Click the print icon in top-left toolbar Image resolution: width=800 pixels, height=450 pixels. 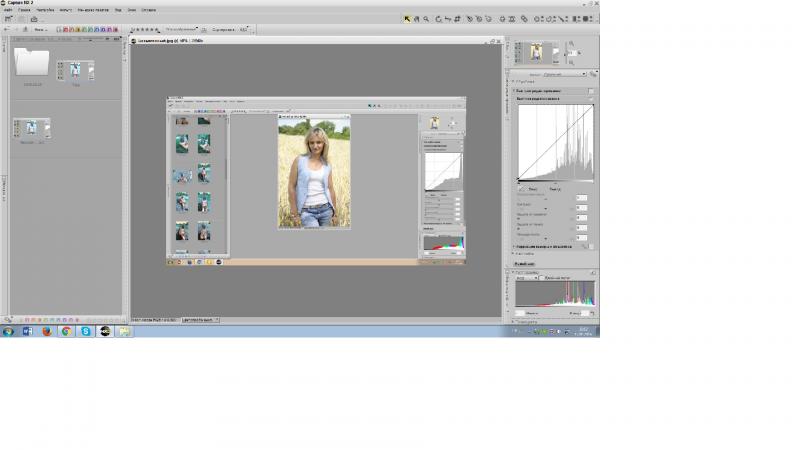pyautogui.click(x=34, y=19)
